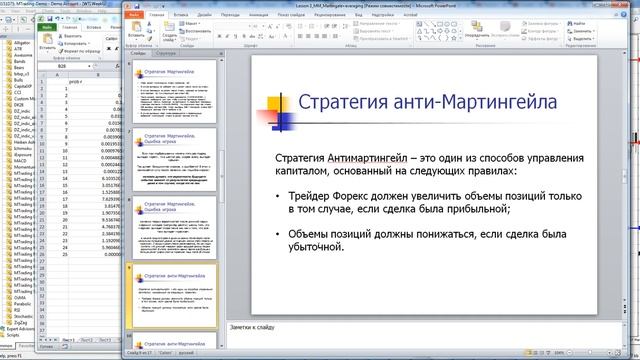Click Format Painter (Формат по образцу) in Excel
Screen dimensions: 640x360
(x=79, y=51)
